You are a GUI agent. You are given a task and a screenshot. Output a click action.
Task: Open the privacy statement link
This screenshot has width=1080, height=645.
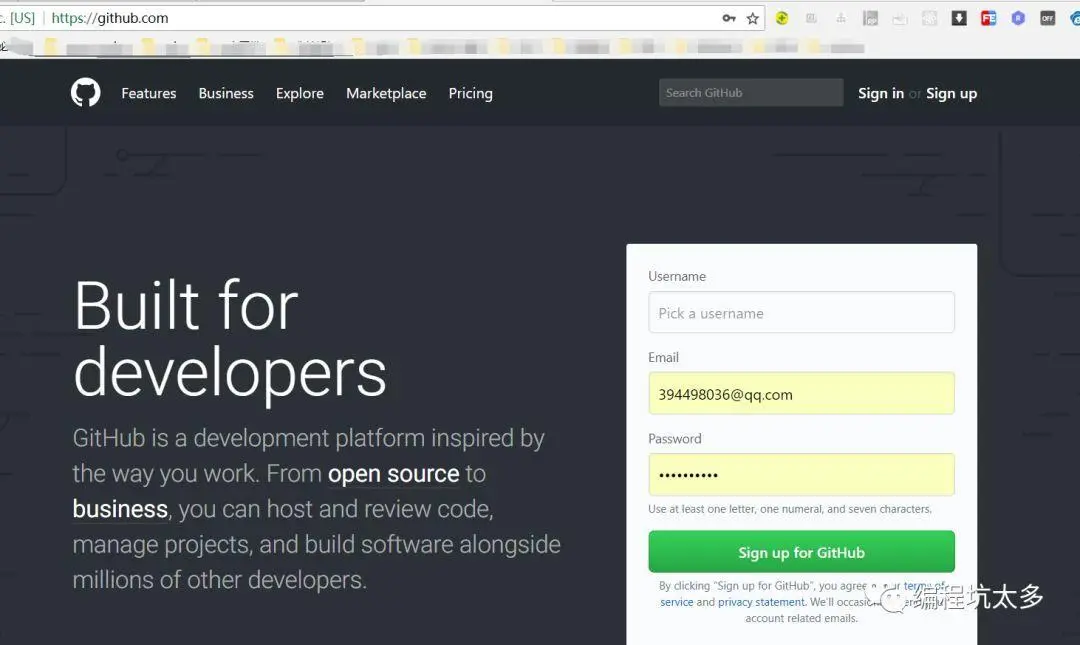[x=761, y=602]
